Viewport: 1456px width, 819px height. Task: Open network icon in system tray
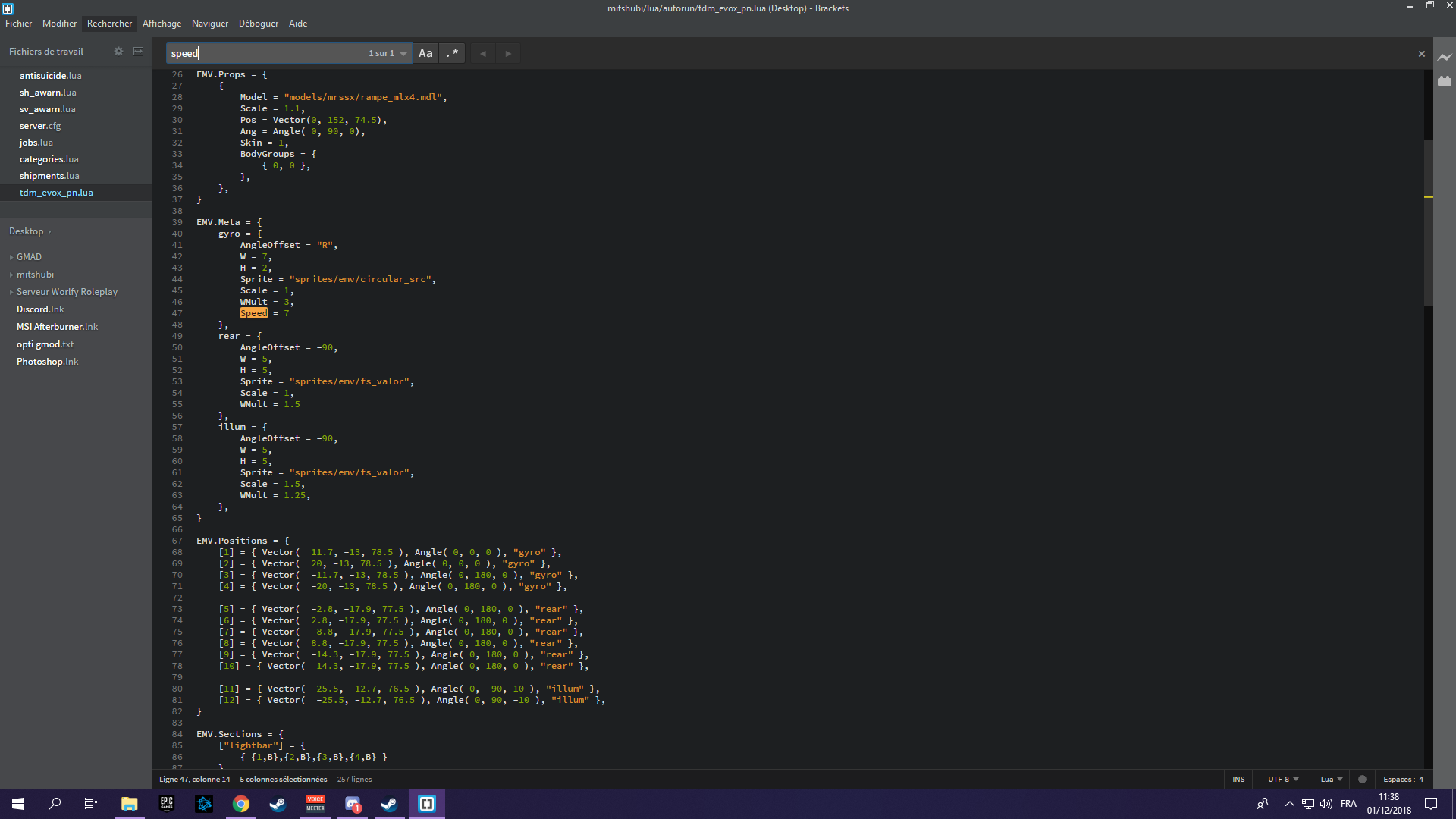1308,804
